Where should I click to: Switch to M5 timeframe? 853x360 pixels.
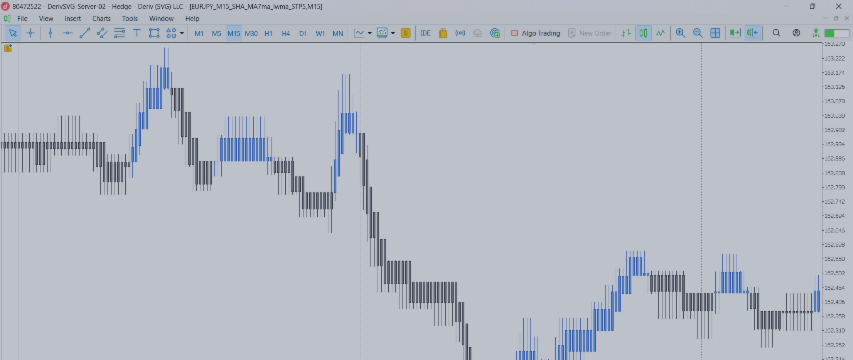(217, 33)
